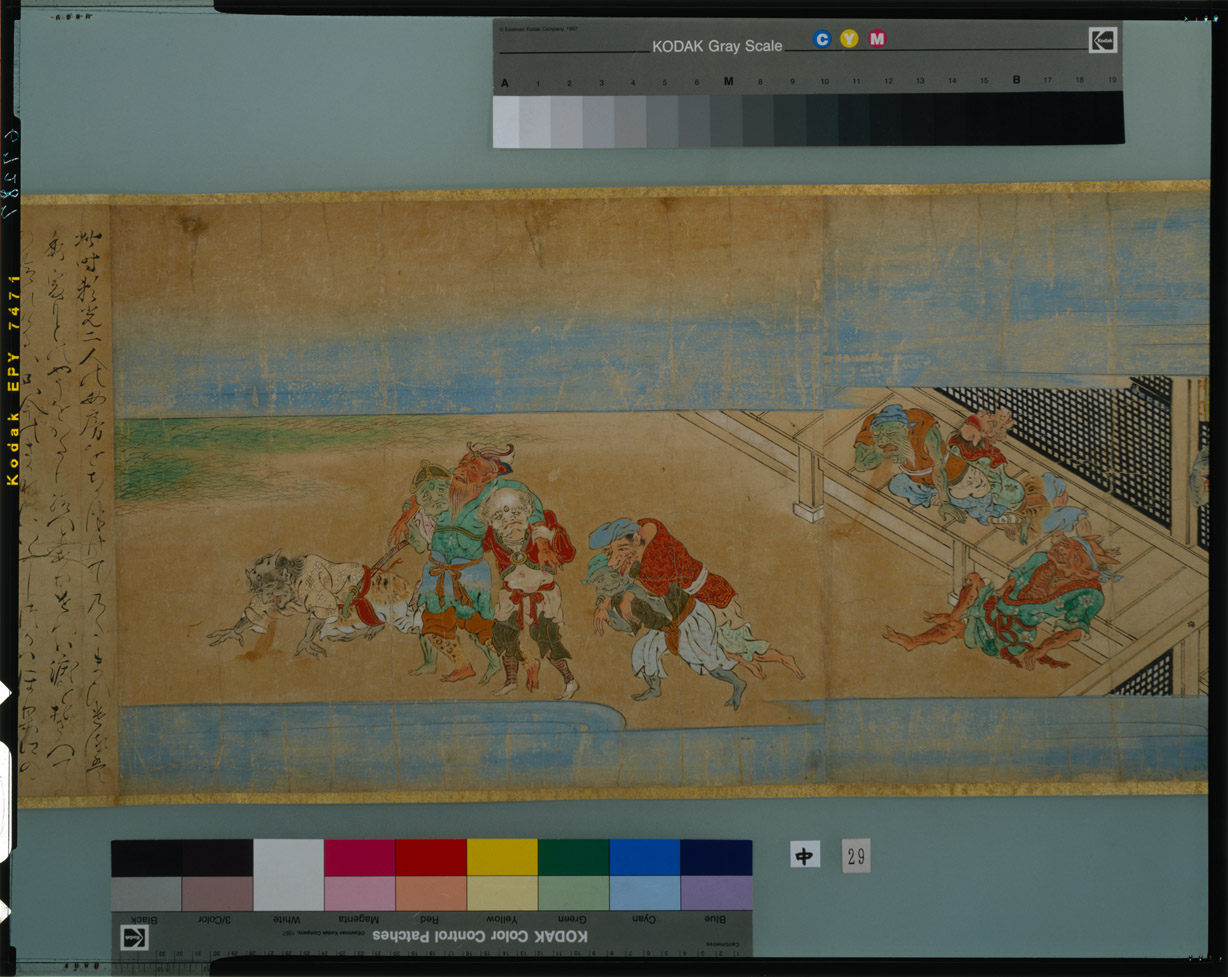Pick the full-strength Yellow control patch
Image resolution: width=1228 pixels, height=977 pixels.
click(502, 858)
